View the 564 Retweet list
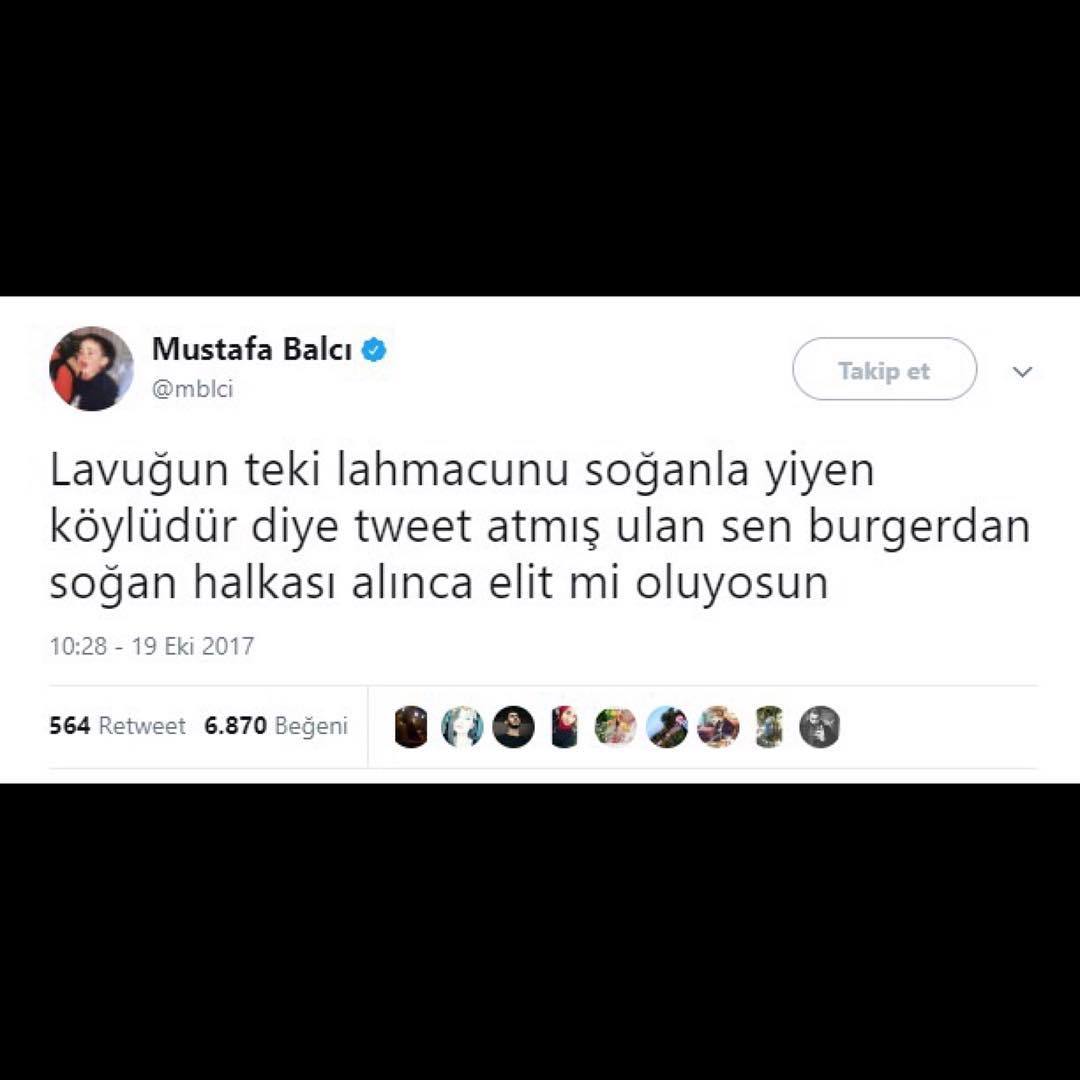This screenshot has height=1080, width=1080. coord(117,725)
